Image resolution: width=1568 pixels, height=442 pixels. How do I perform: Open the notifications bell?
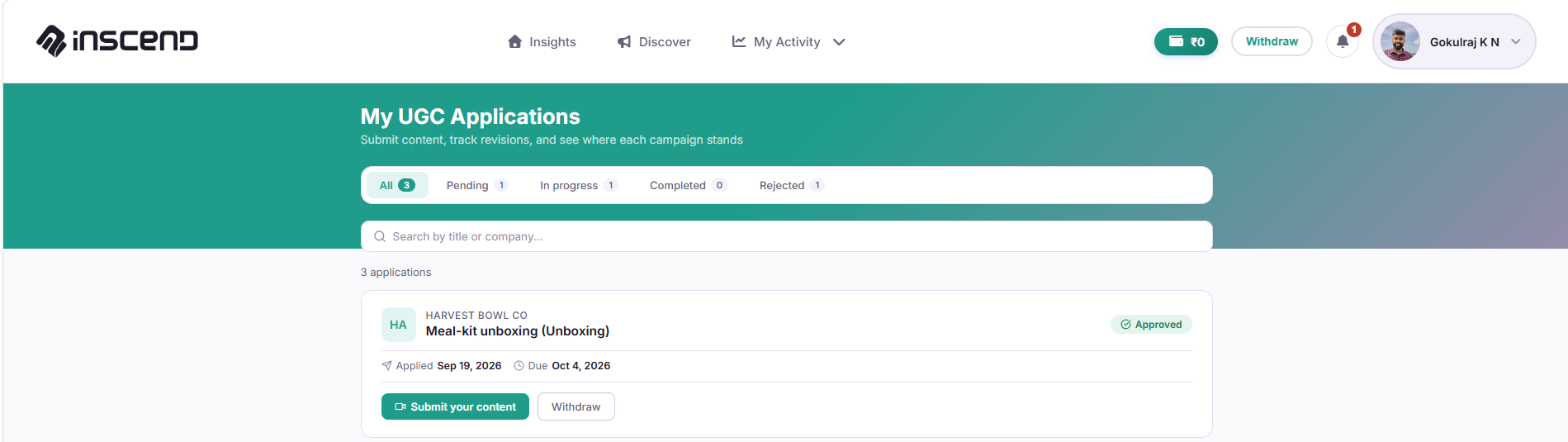click(1343, 41)
